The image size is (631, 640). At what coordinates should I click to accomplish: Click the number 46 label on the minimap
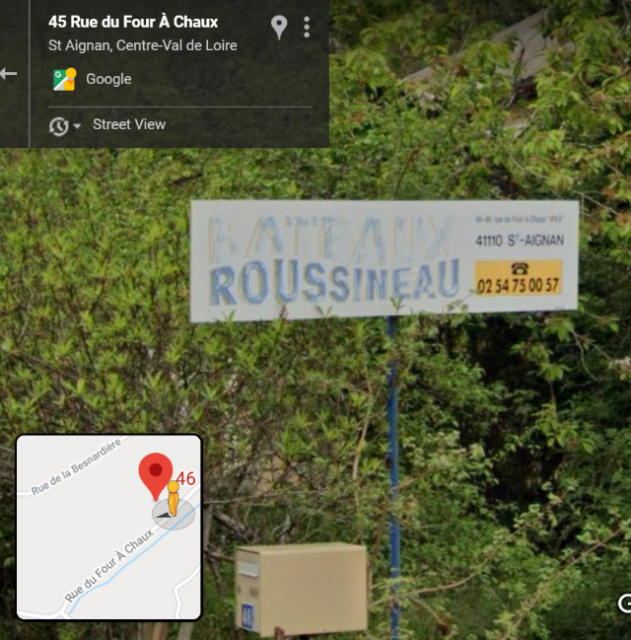[x=186, y=478]
